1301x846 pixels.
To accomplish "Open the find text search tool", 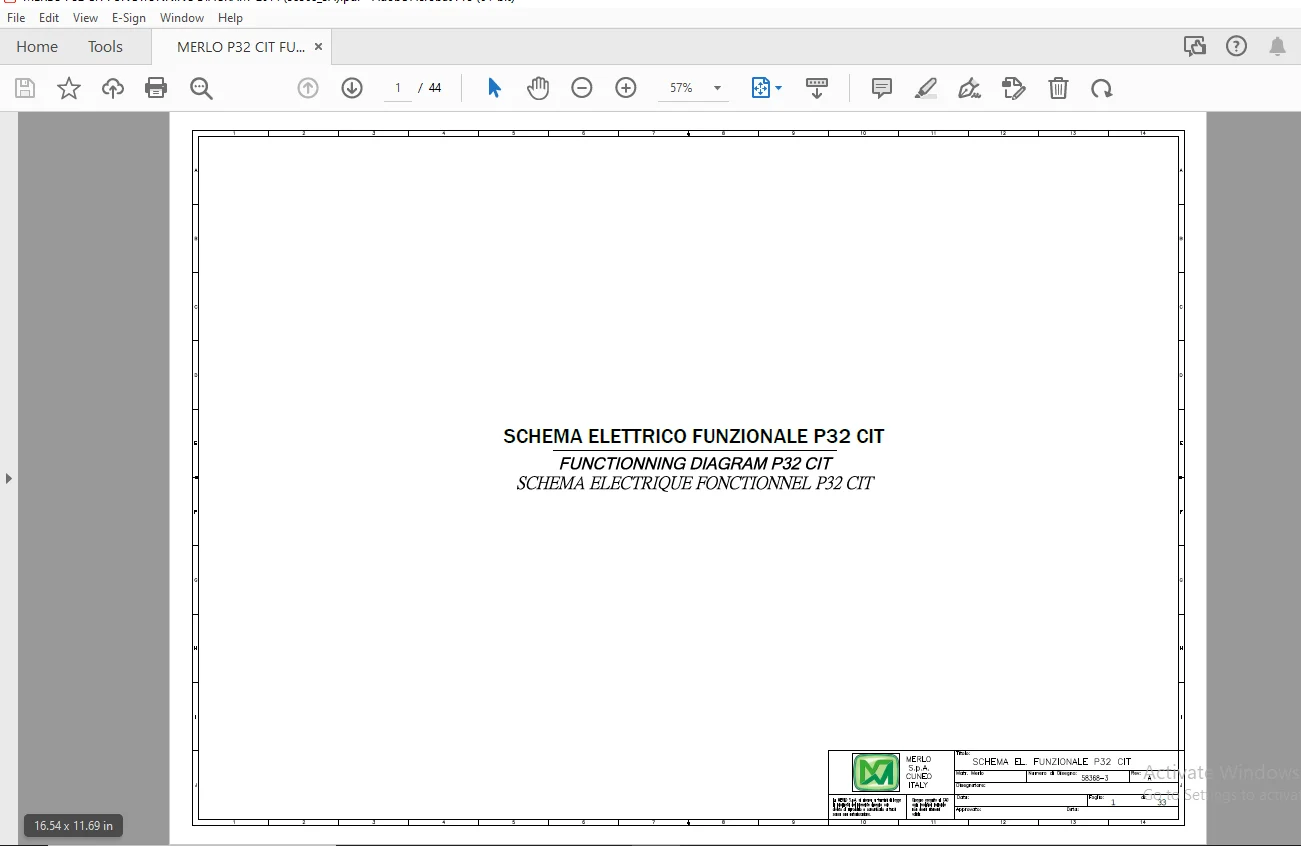I will (x=201, y=88).
